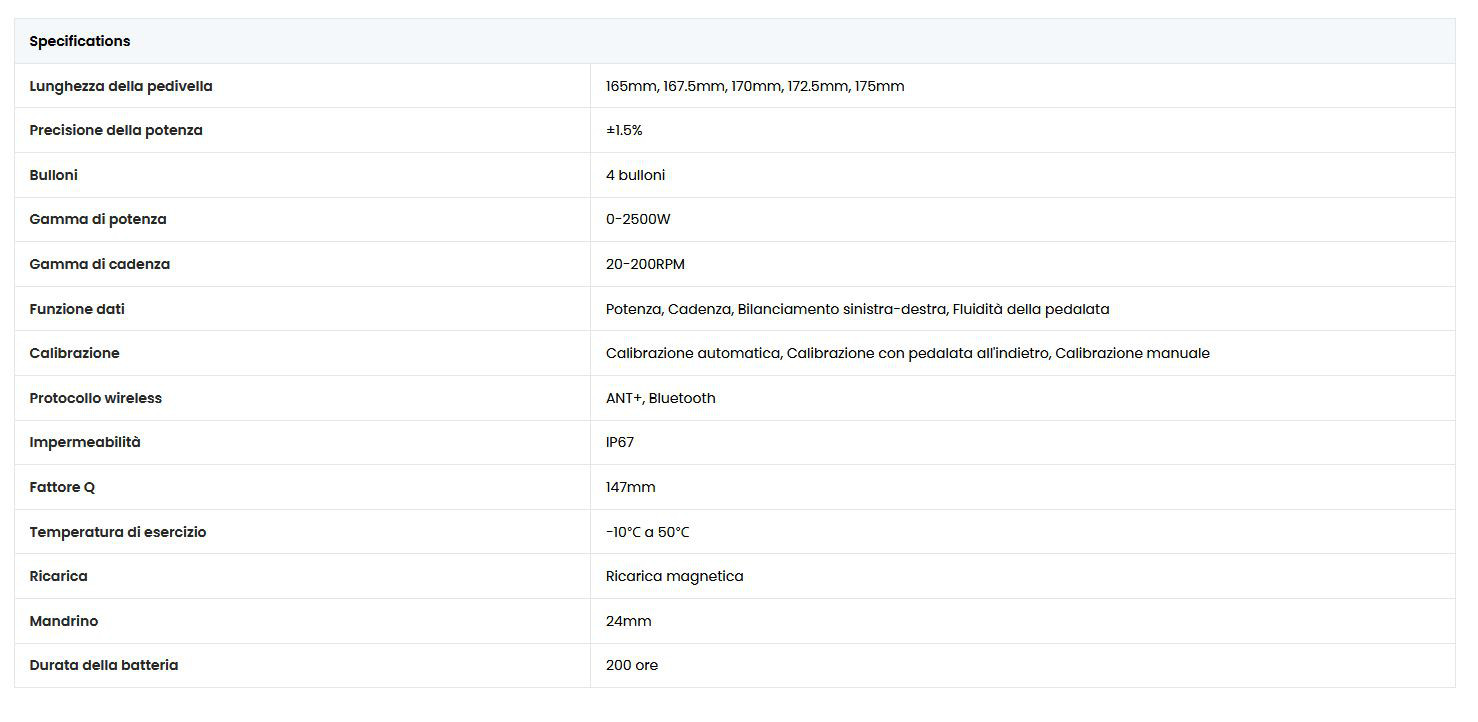Click the 'ANT+, Bluetooth' value

(x=661, y=398)
